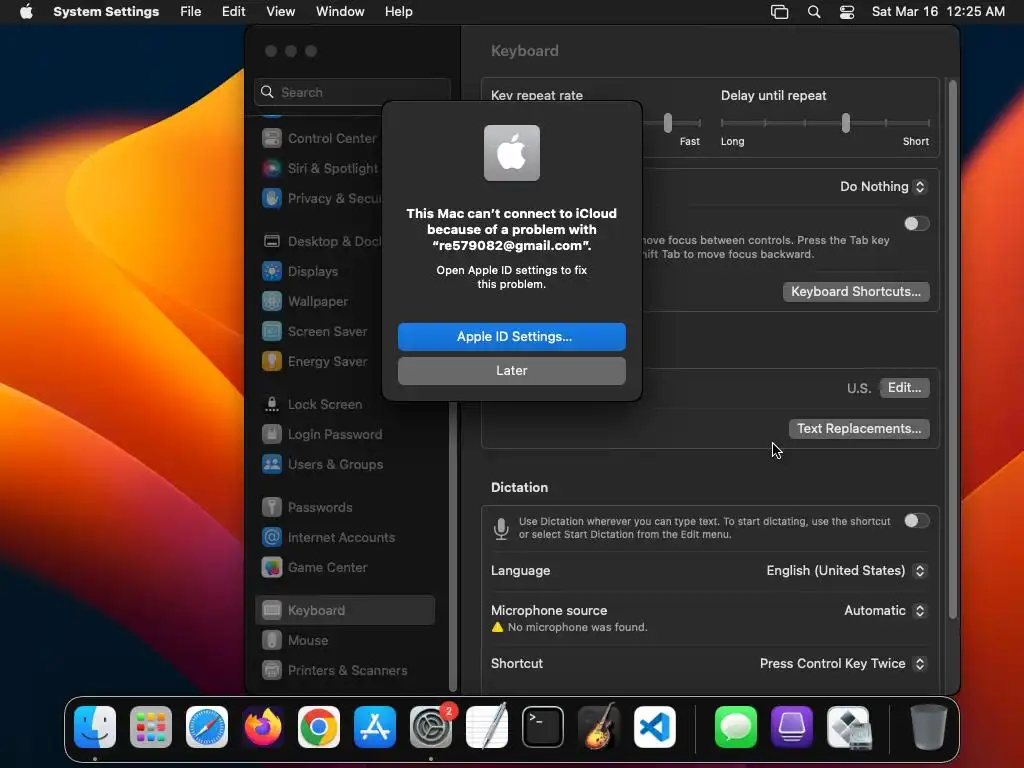Open Finder from the Dock

click(x=95, y=727)
